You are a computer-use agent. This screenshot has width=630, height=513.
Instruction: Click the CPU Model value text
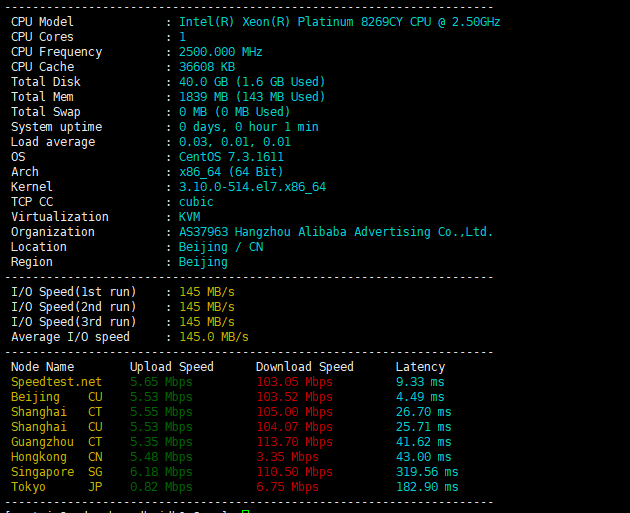[x=340, y=22]
